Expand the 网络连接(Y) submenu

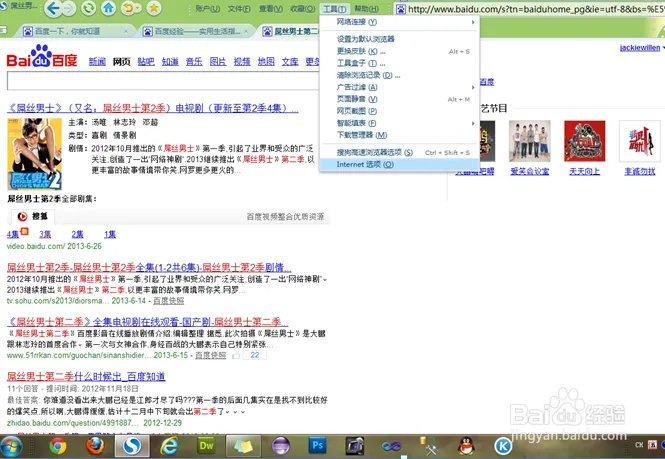[400, 22]
